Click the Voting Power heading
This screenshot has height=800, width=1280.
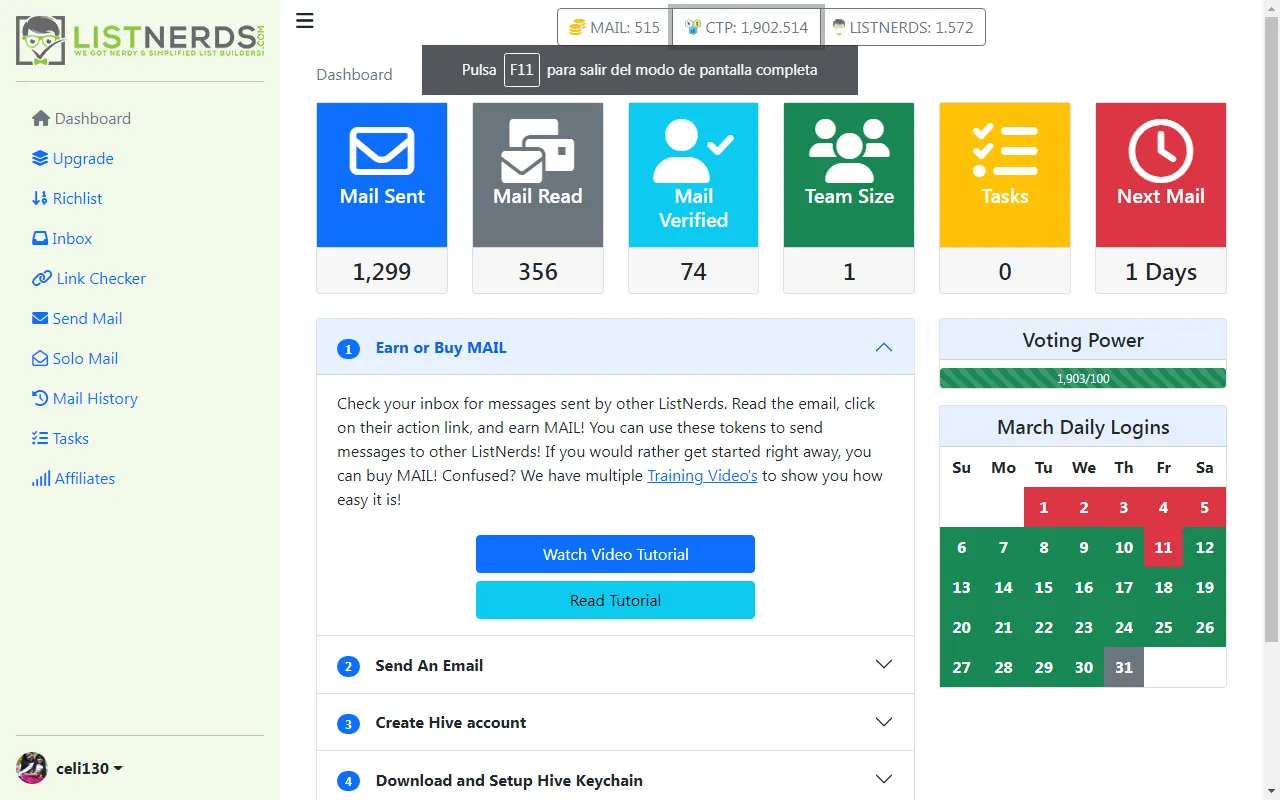tap(1083, 340)
